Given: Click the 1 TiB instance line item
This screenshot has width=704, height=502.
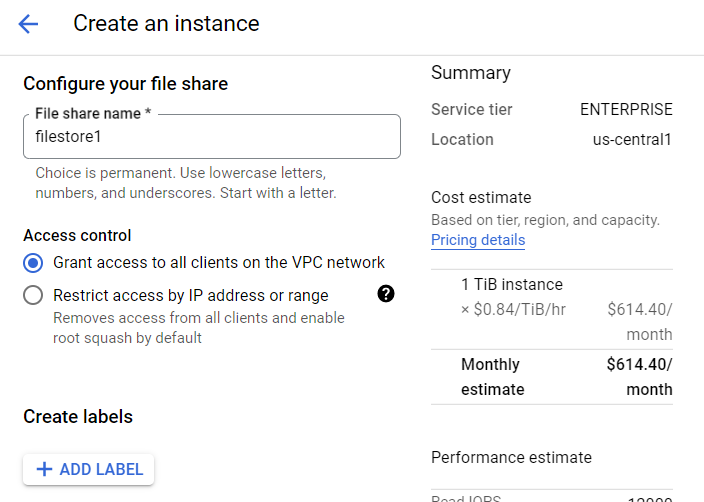Looking at the screenshot, I should tap(512, 285).
